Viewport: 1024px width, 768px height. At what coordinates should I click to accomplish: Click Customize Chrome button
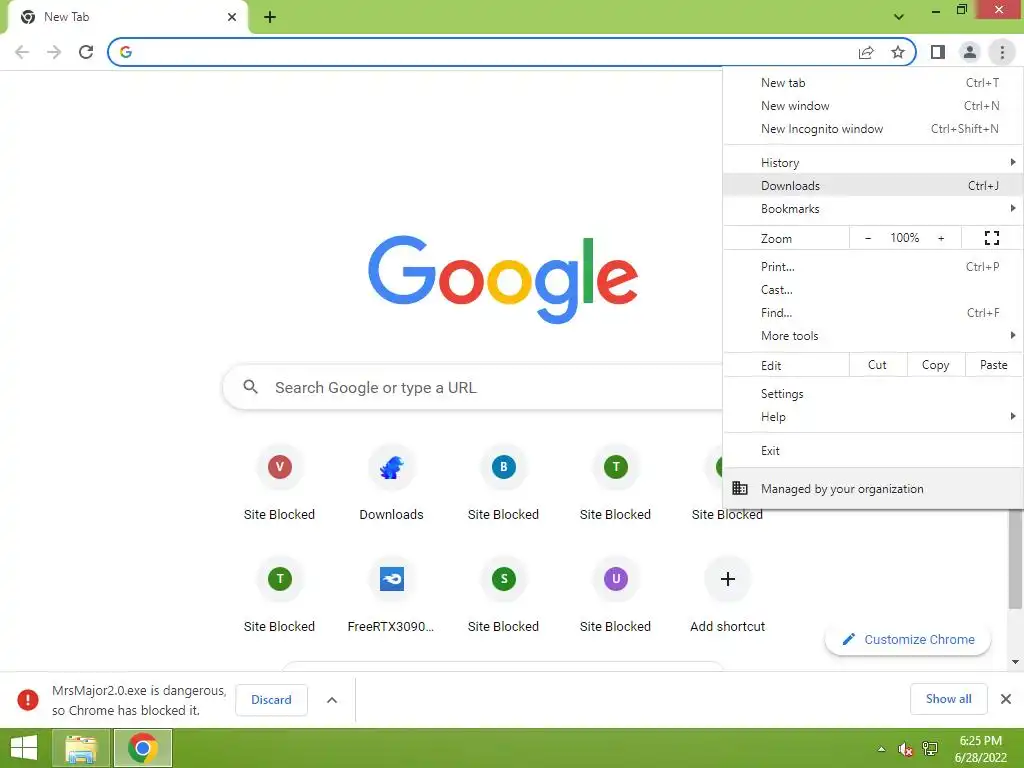[908, 639]
